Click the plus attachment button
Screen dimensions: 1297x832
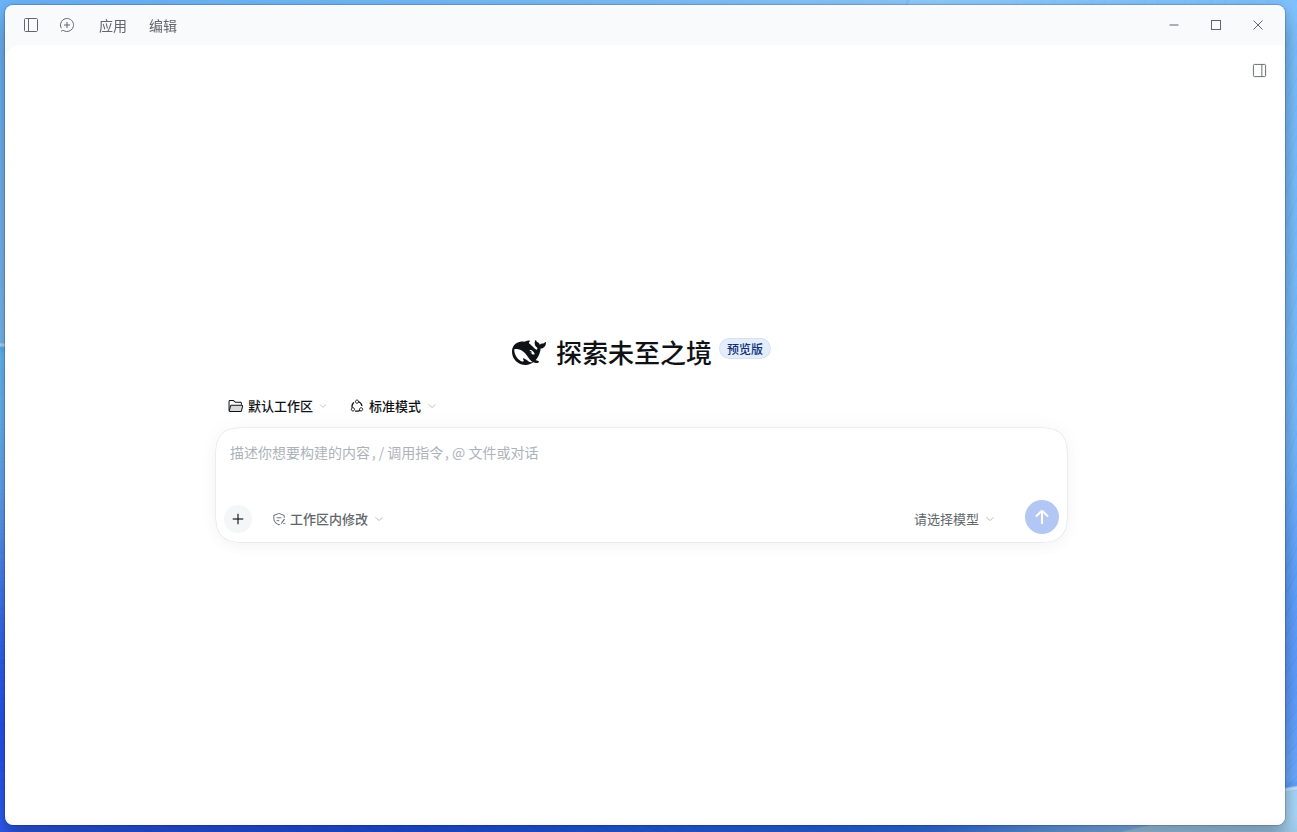pyautogui.click(x=238, y=519)
